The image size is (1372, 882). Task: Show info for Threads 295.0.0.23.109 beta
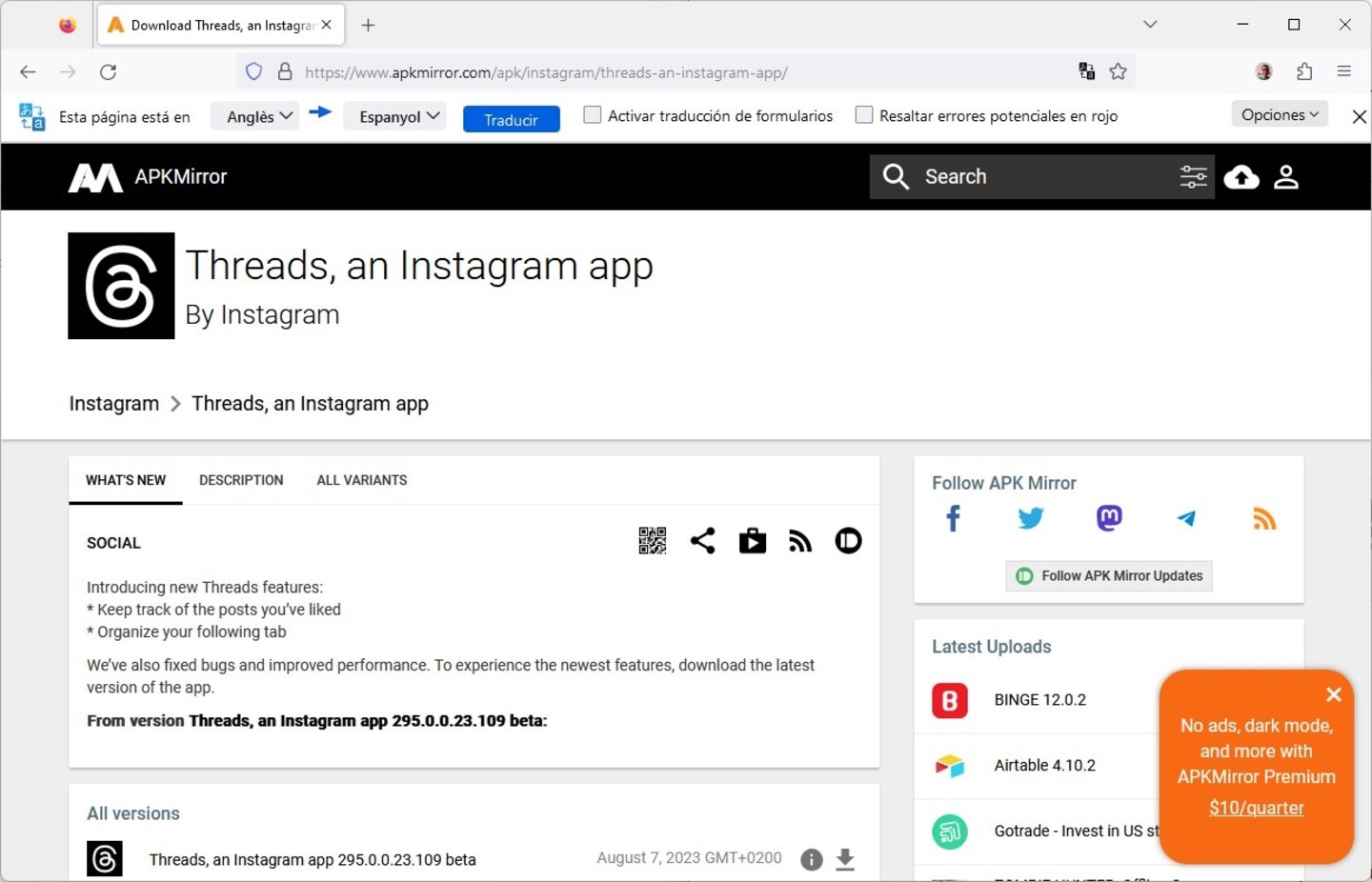(812, 860)
